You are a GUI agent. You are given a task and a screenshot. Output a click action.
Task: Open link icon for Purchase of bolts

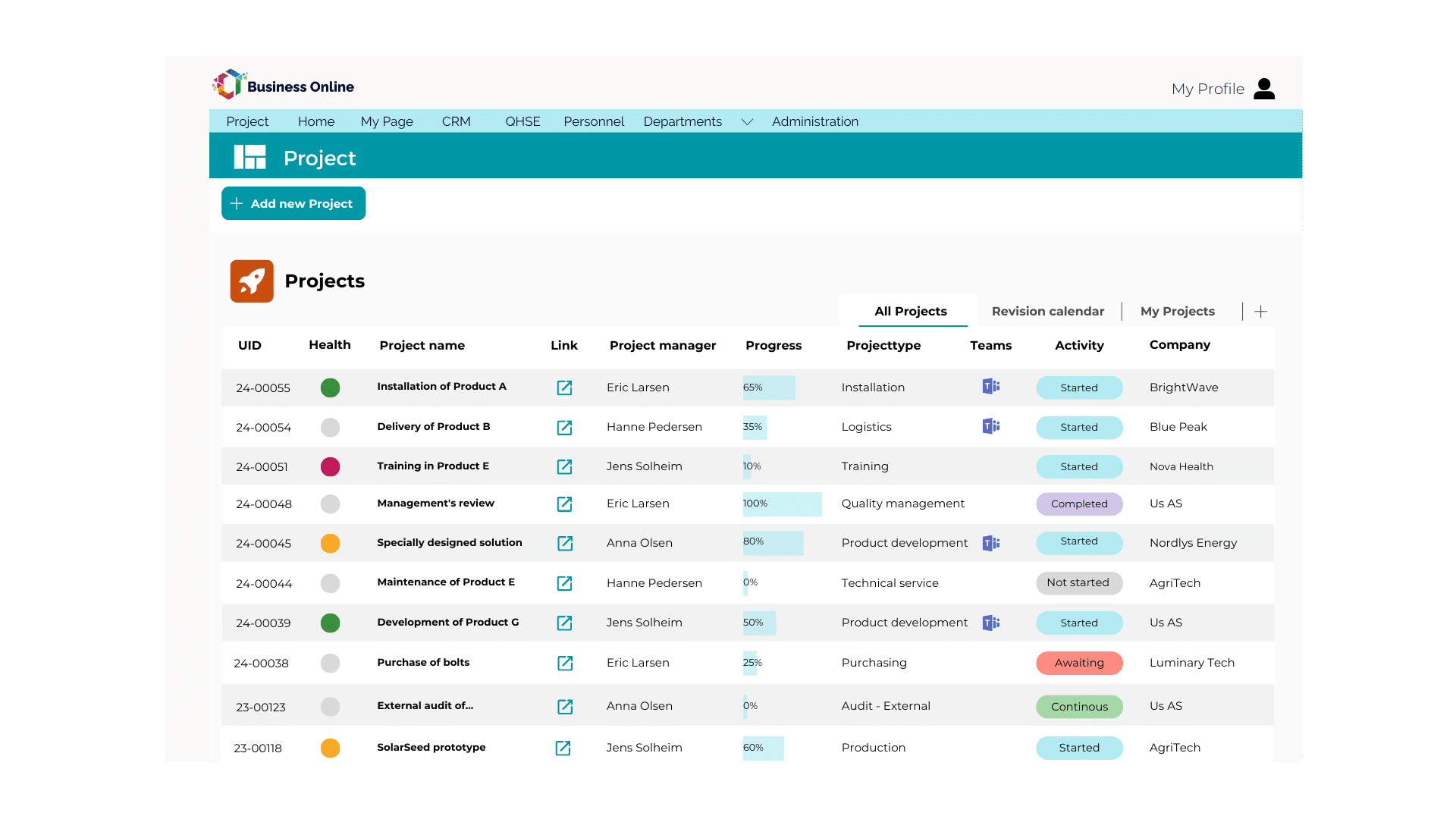[565, 663]
